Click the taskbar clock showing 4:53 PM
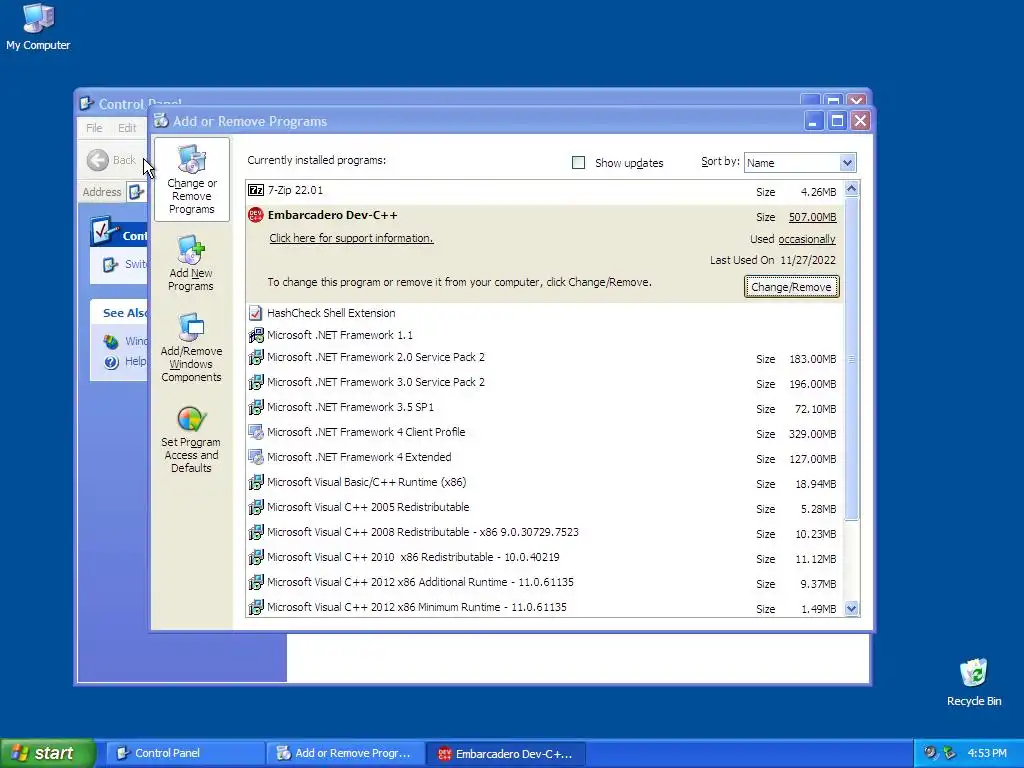1024x768 pixels. point(987,753)
